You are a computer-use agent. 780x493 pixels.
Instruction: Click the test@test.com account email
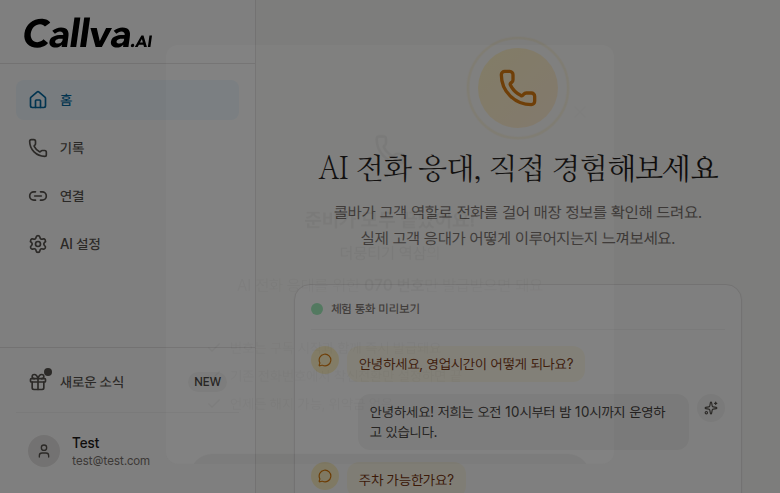point(111,461)
